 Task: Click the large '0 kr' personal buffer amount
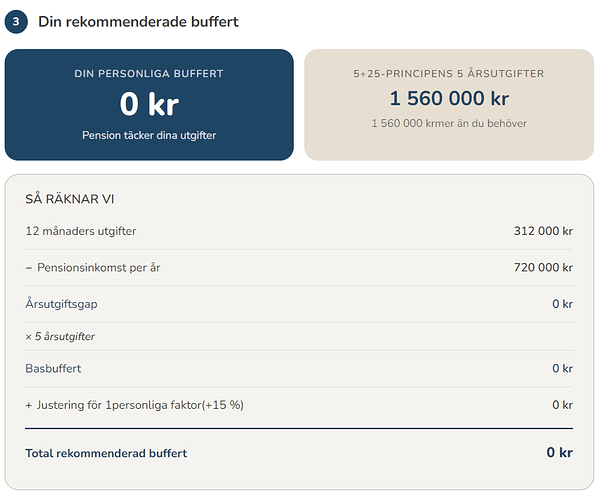(x=149, y=104)
